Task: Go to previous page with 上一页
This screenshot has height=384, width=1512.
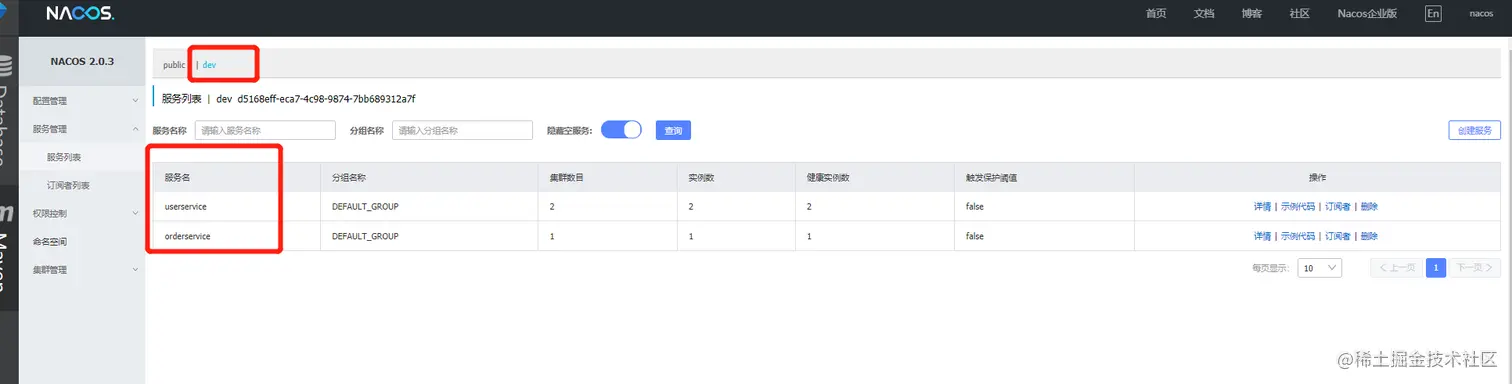Action: coord(1396,267)
